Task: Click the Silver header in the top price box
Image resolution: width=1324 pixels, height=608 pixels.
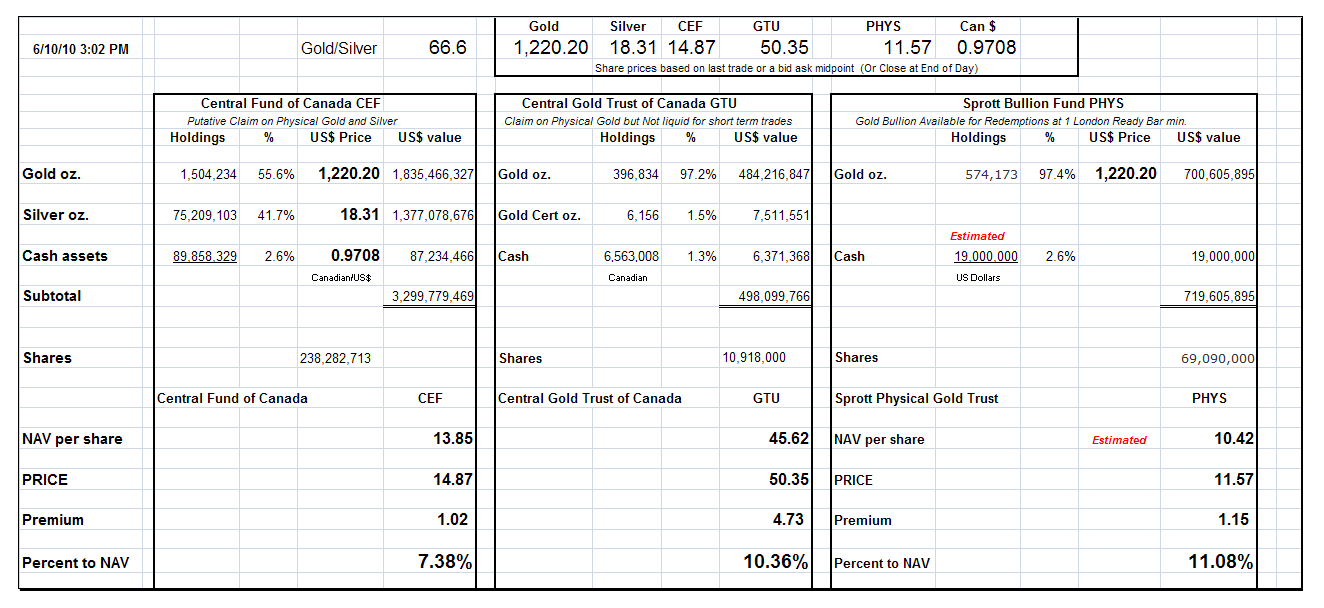Action: (x=628, y=26)
